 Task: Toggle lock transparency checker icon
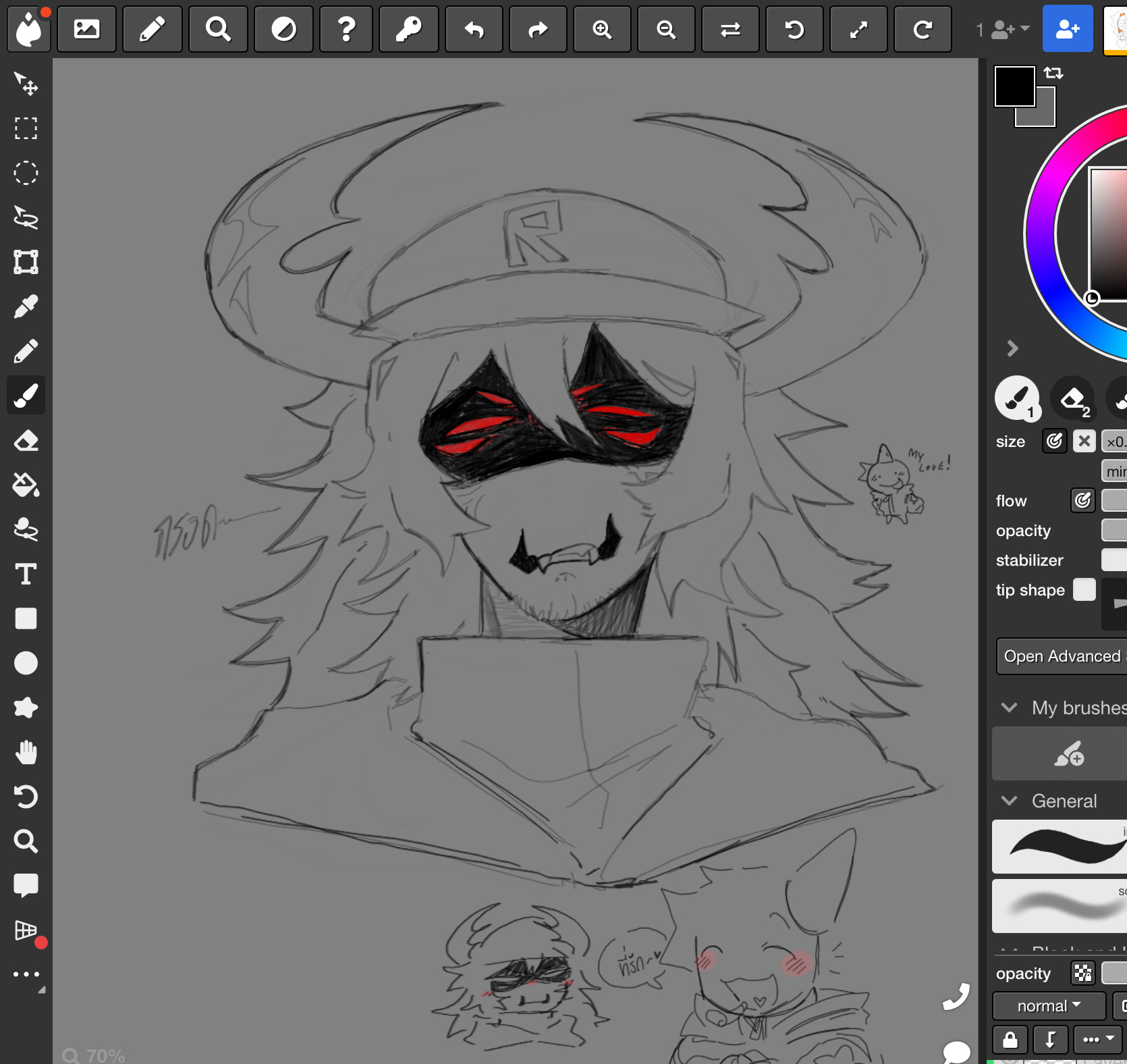[x=1082, y=973]
